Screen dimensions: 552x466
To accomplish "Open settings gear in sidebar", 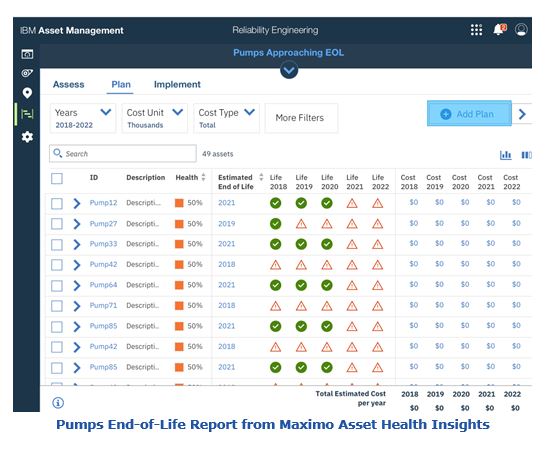I will 27,137.
